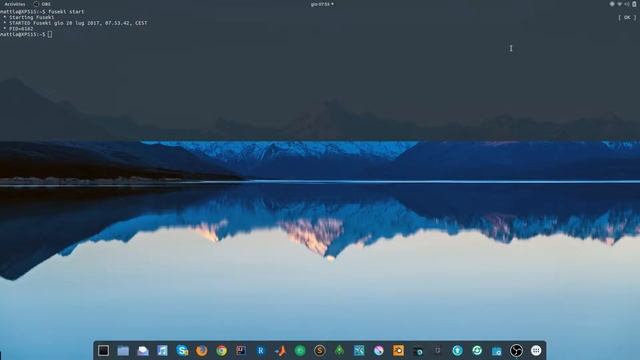This screenshot has height=360, width=640.
Task: Open the OBS app menu in top bar
Action: [x=42, y=4]
